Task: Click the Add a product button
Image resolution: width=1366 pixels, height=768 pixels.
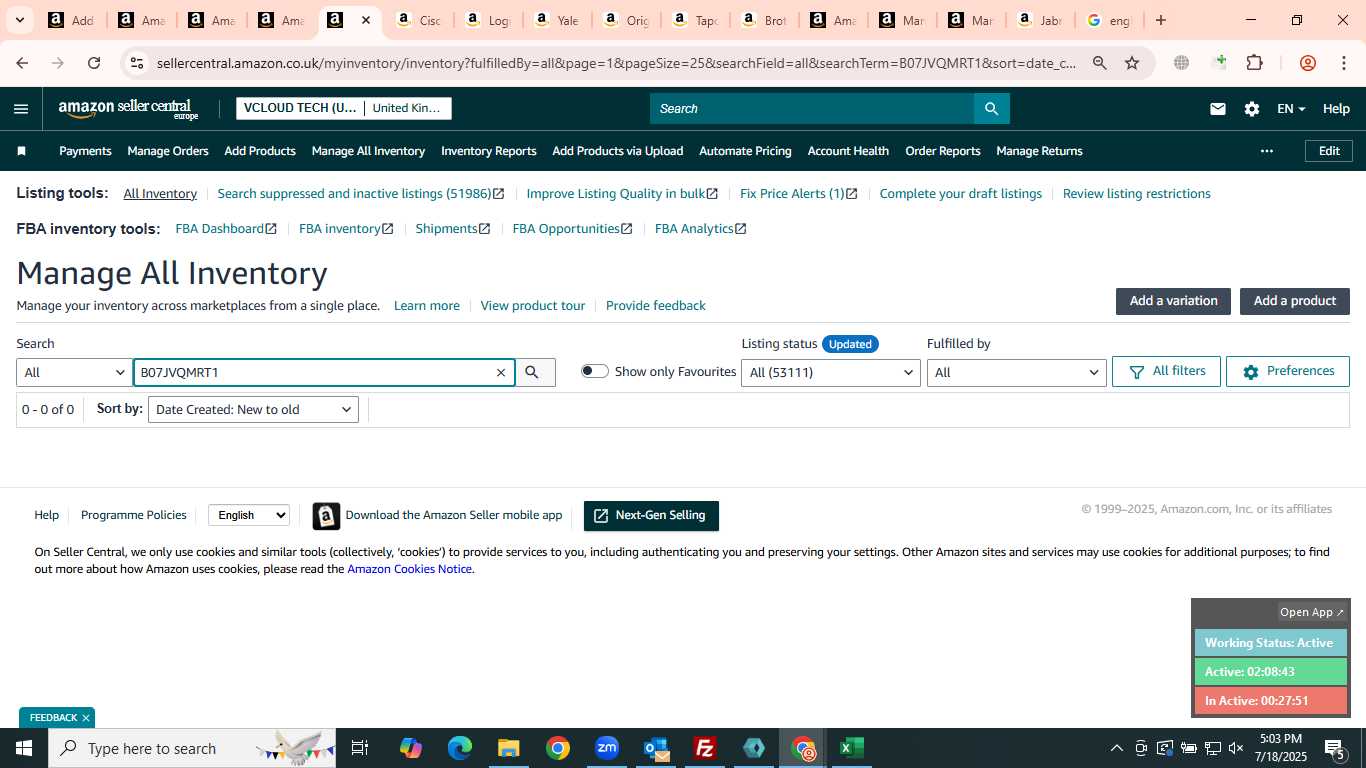Action: [x=1295, y=301]
